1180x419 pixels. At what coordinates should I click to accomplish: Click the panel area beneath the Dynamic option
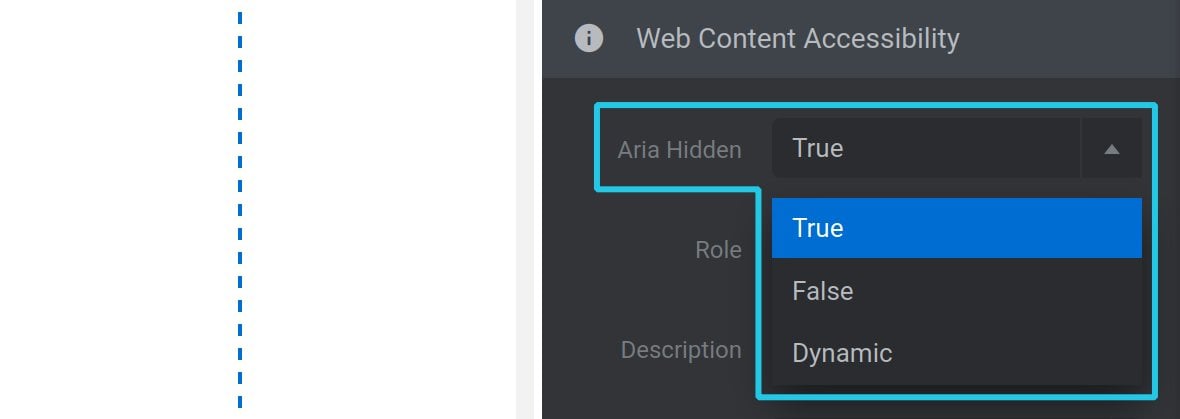pyautogui.click(x=956, y=408)
